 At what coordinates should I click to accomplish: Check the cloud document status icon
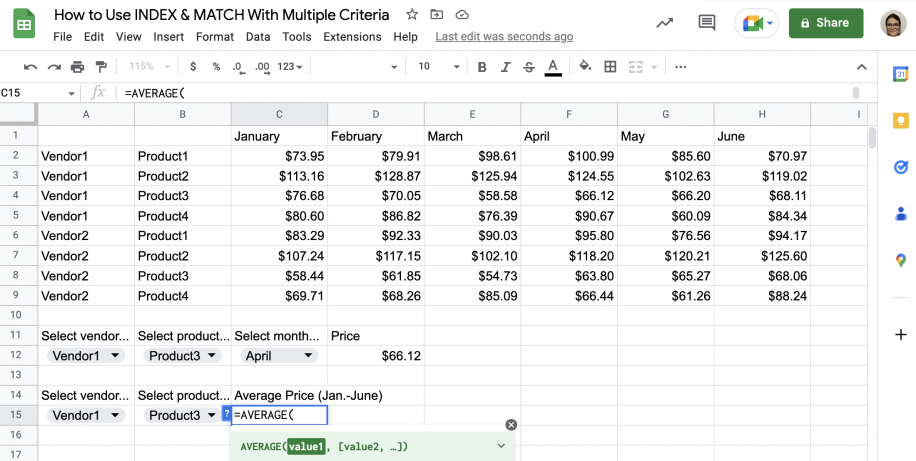coord(462,15)
